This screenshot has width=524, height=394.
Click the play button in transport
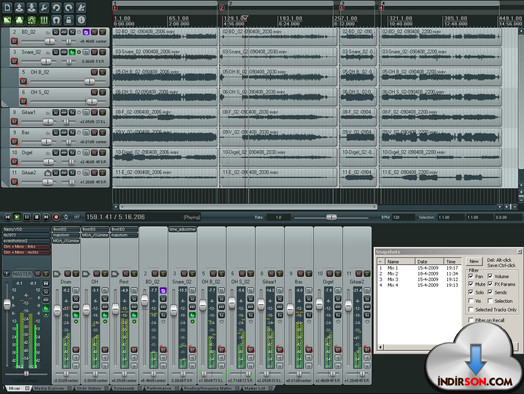coord(17,217)
